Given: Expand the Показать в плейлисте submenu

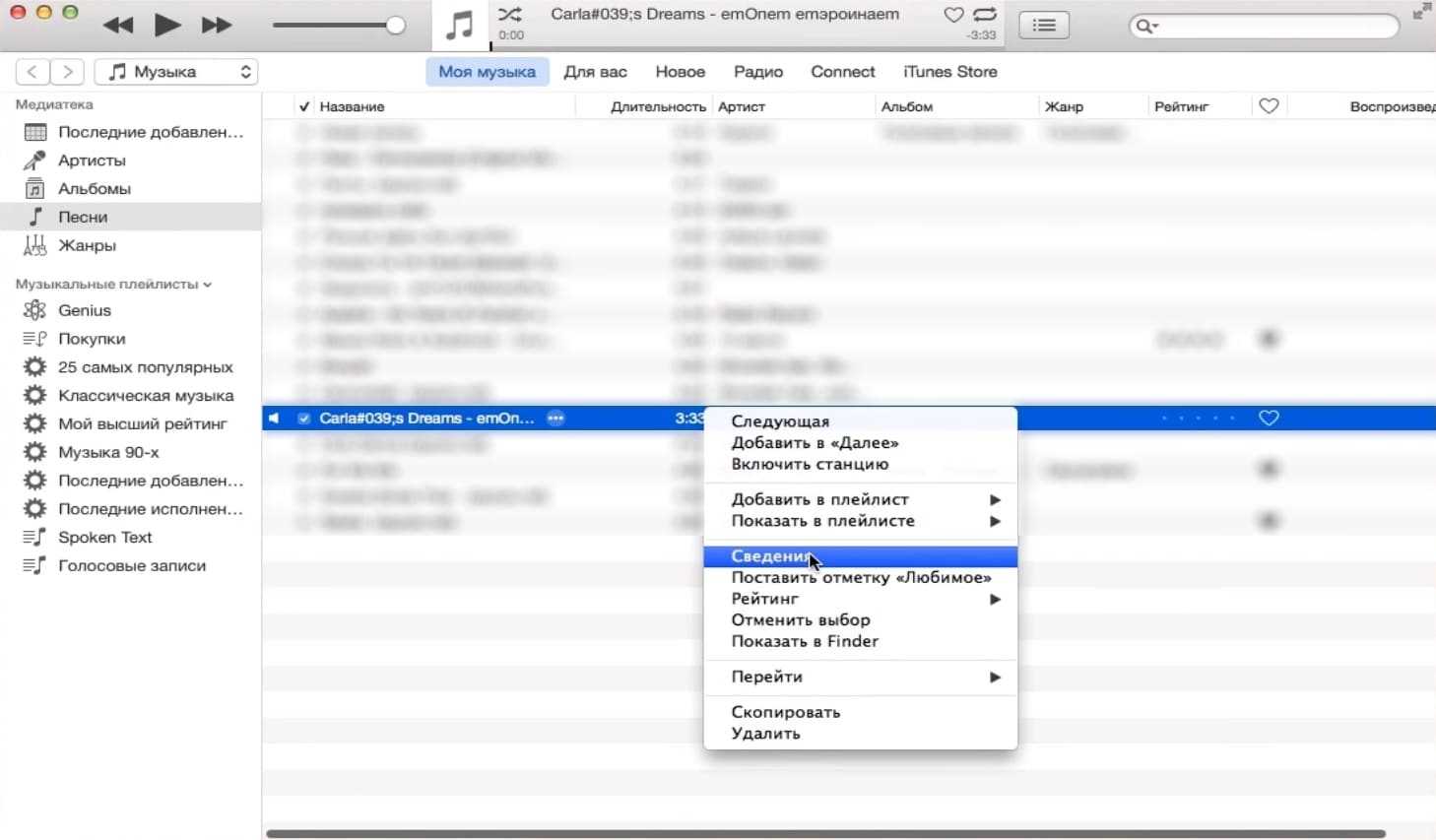Looking at the screenshot, I should pos(861,521).
